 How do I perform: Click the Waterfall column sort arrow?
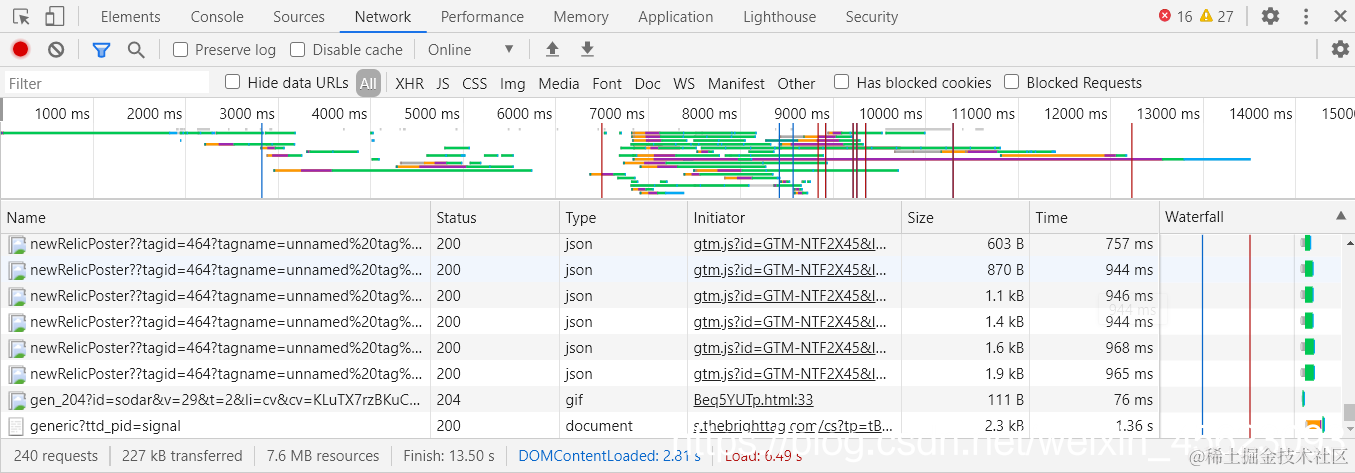1341,217
